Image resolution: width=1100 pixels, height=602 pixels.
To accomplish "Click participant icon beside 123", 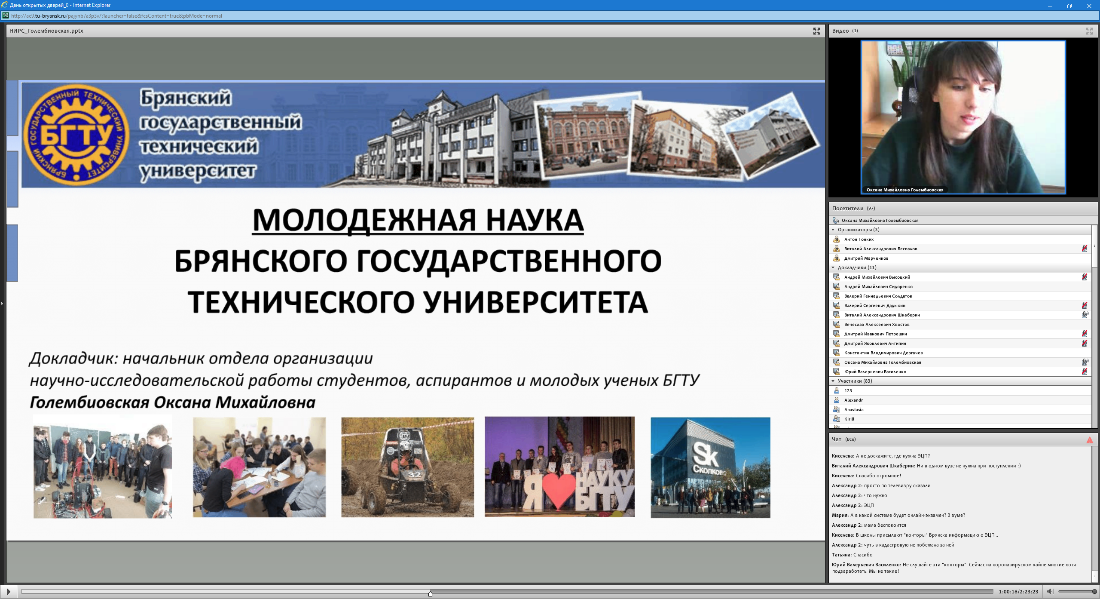I will click(836, 391).
